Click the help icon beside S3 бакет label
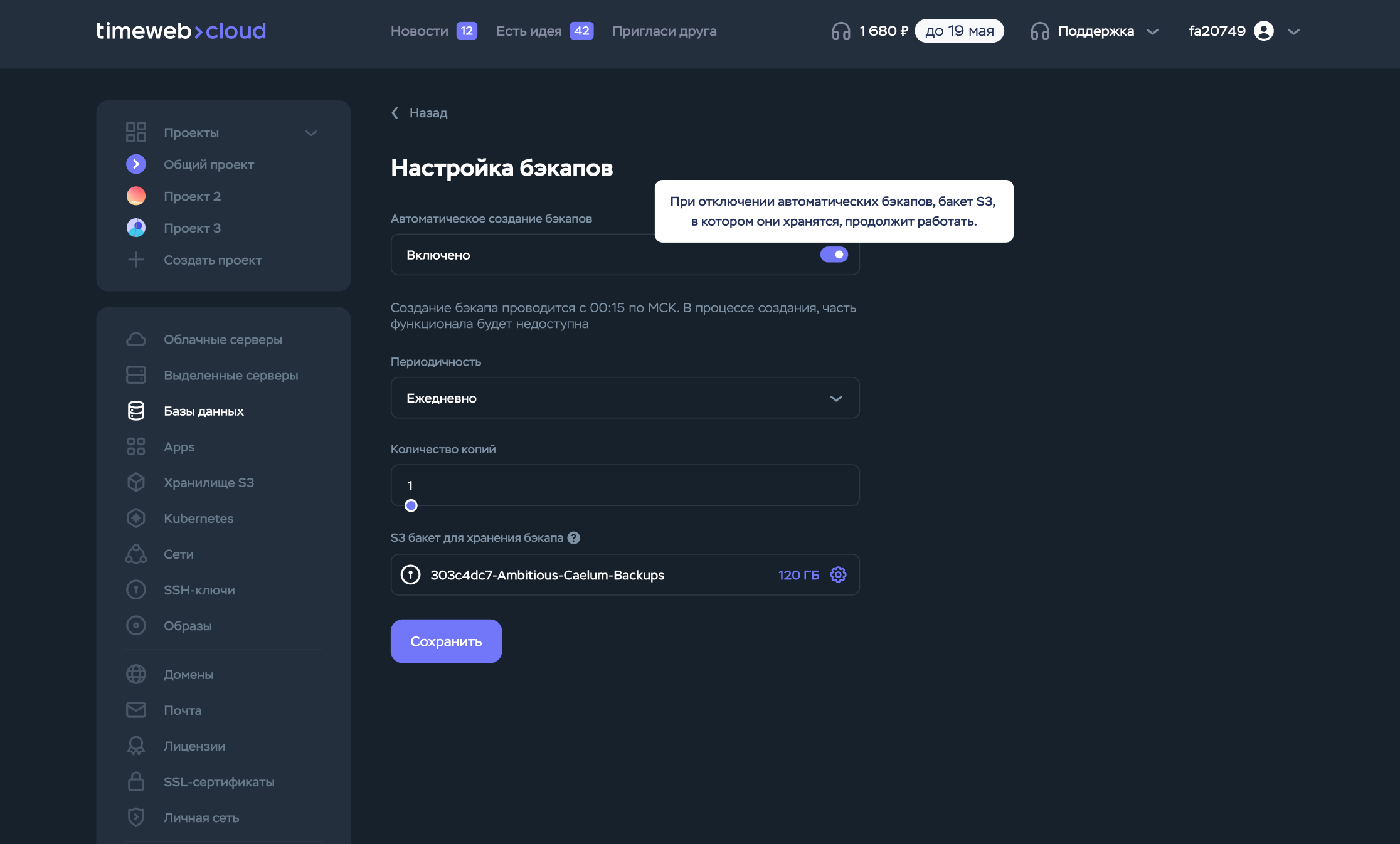This screenshot has height=844, width=1400. (573, 537)
